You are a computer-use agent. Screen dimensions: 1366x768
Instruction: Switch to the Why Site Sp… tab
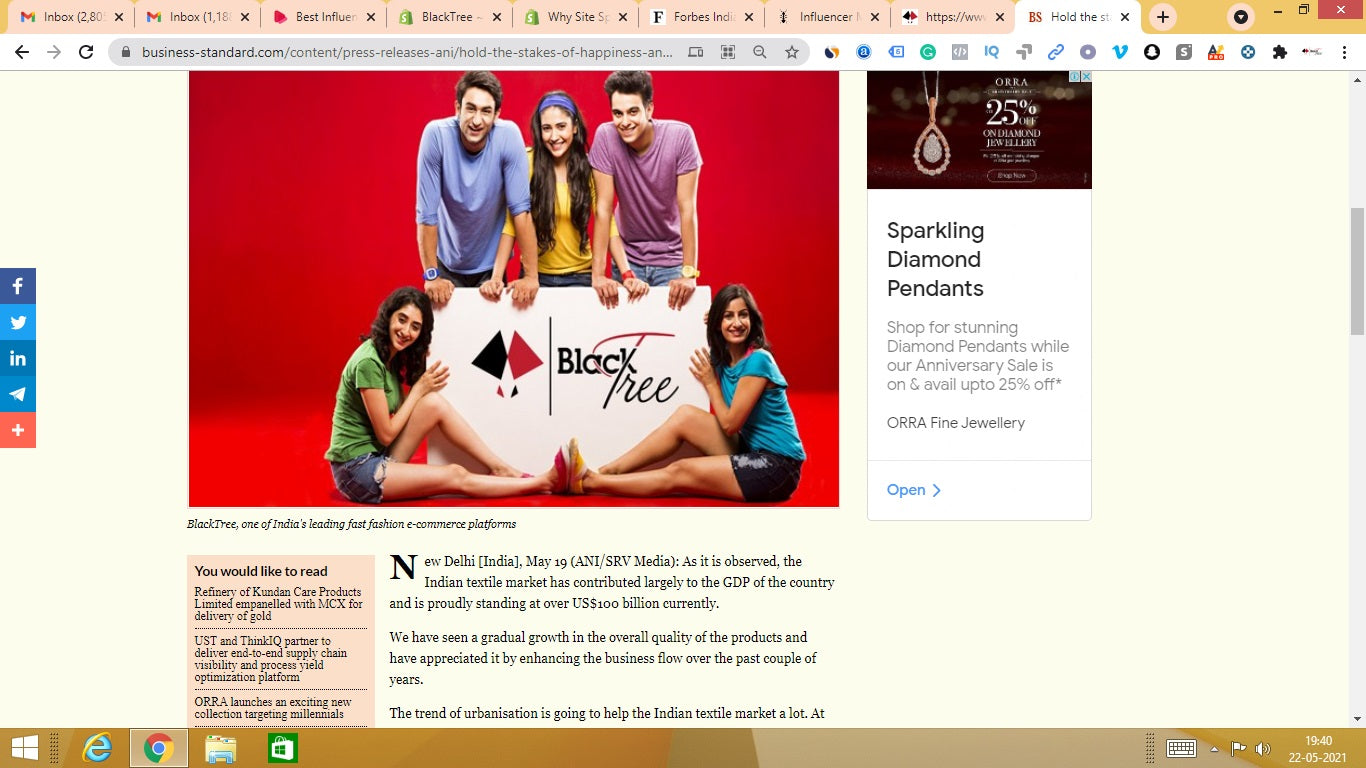576,17
